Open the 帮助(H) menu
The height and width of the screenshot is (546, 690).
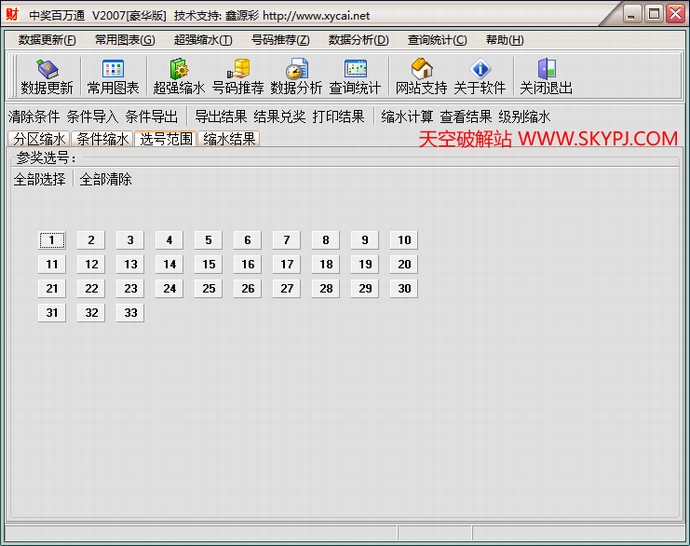tap(504, 40)
